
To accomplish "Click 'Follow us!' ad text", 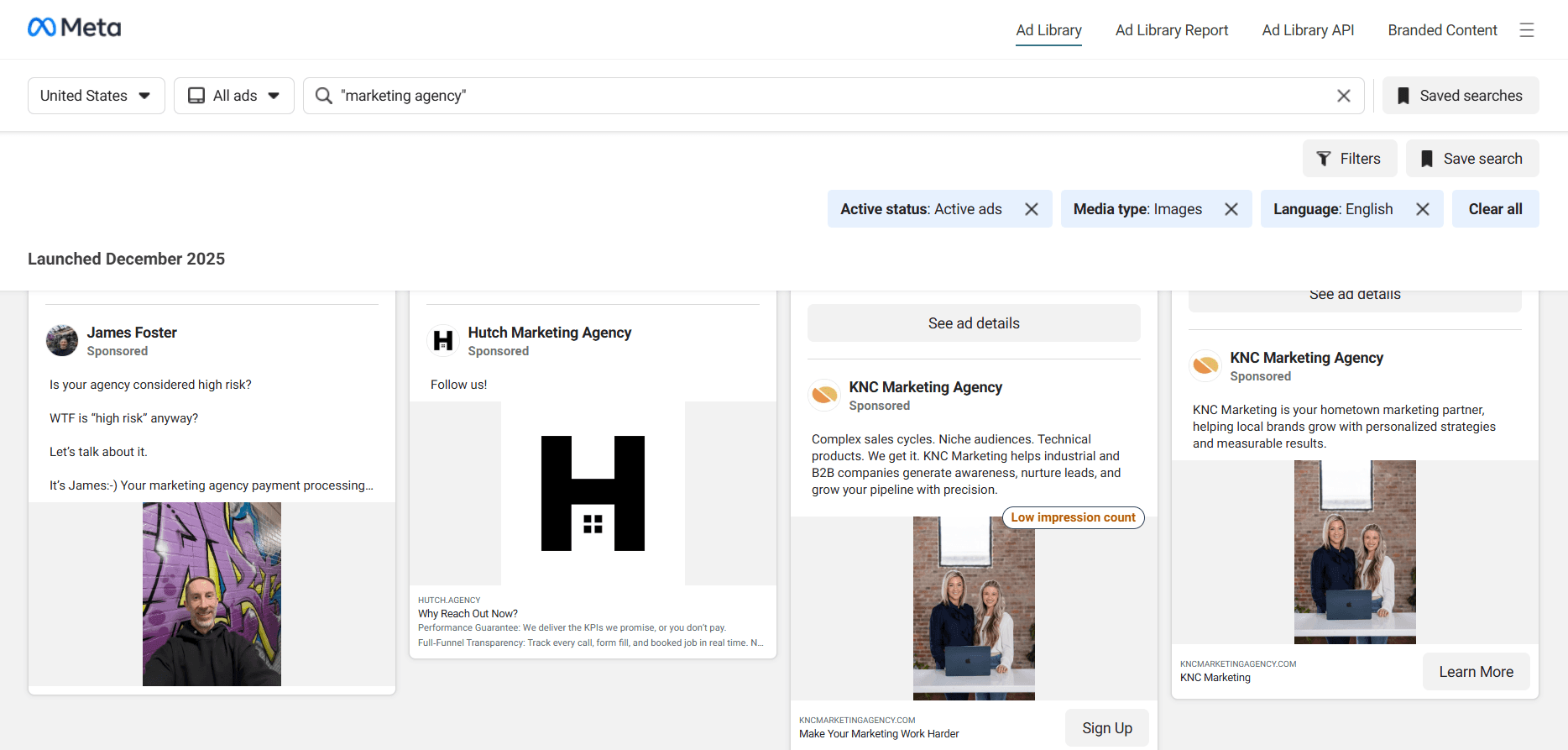I will [x=459, y=385].
